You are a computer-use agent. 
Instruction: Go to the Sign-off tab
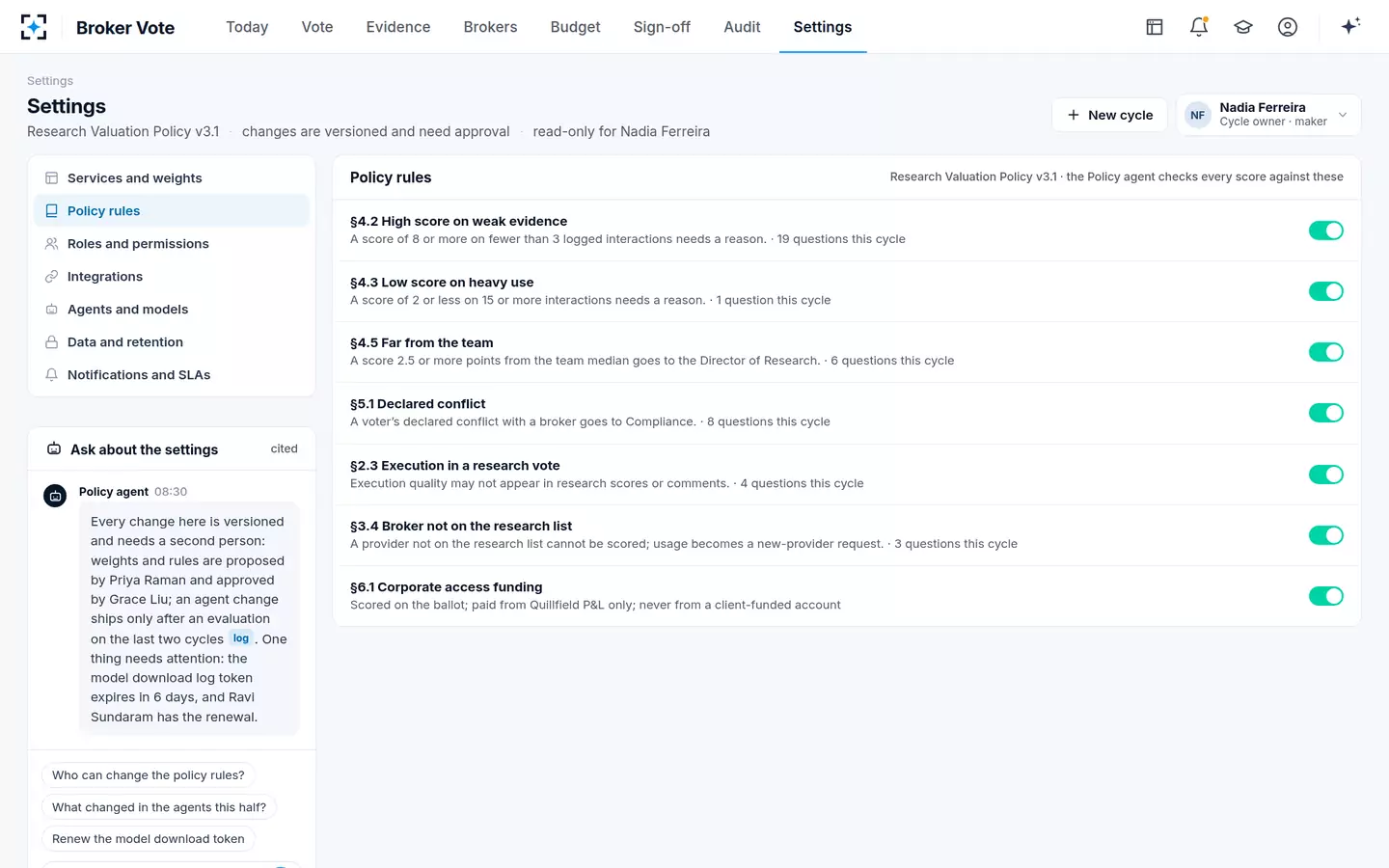662,27
